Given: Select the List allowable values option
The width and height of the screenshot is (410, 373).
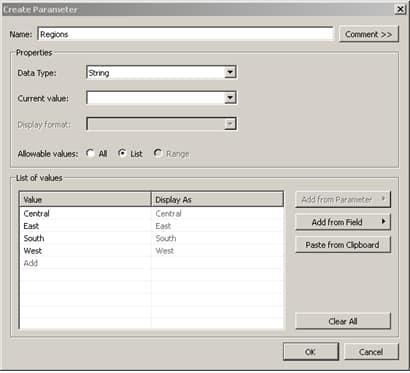Looking at the screenshot, I should tap(130, 154).
